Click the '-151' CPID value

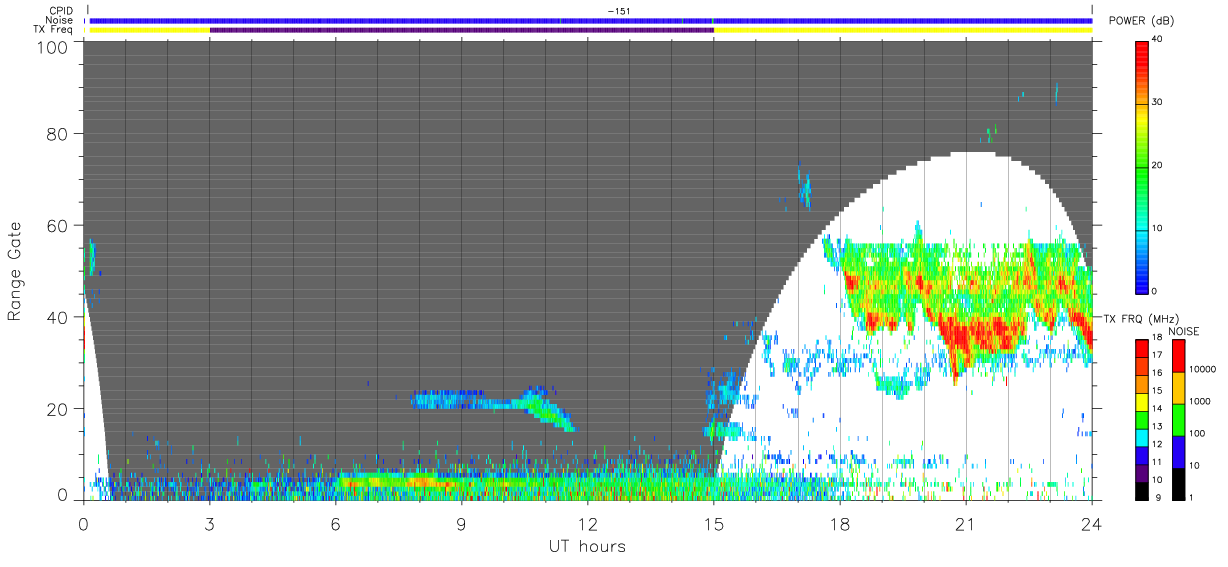pyautogui.click(x=617, y=11)
